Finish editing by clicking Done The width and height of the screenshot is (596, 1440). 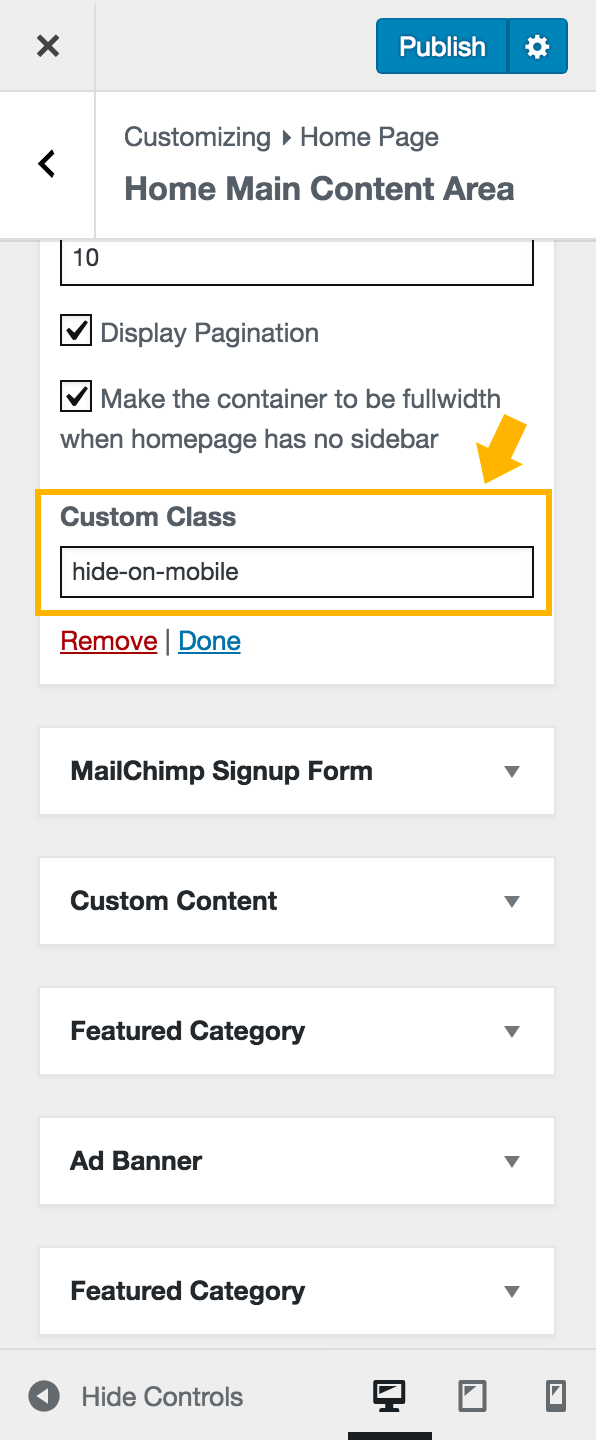[x=209, y=640]
